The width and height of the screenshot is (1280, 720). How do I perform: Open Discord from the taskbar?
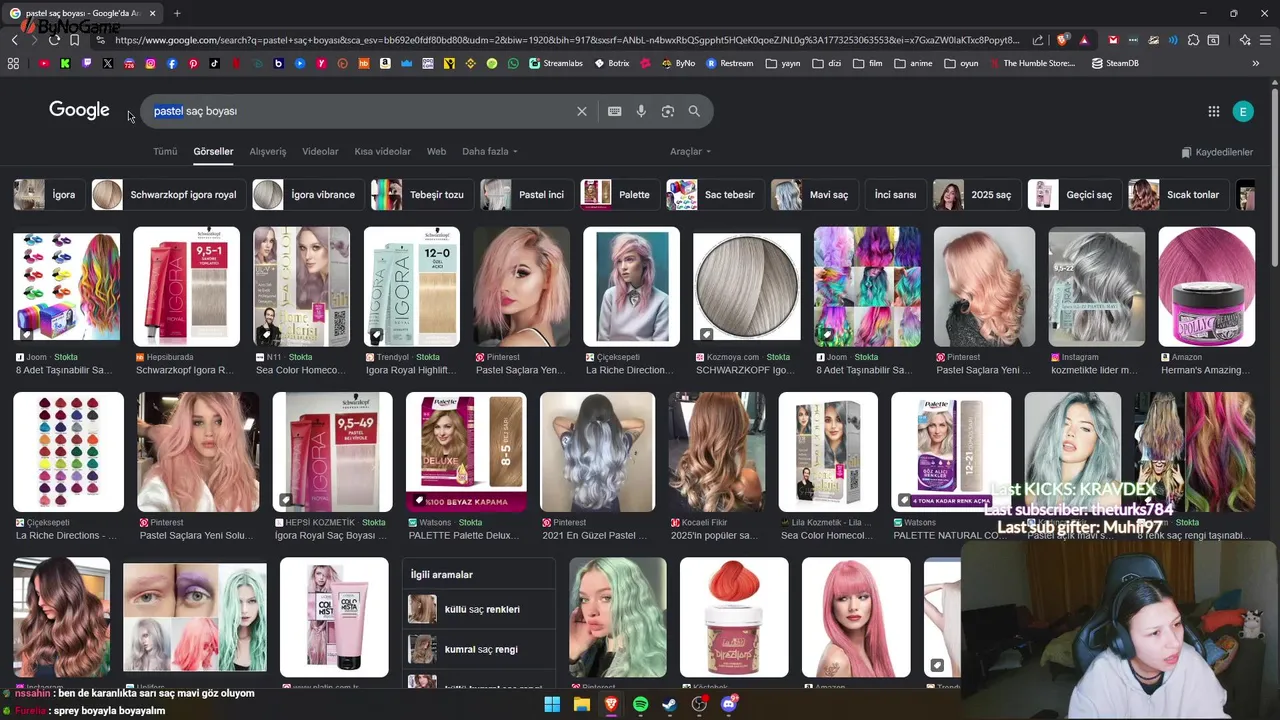tap(729, 704)
